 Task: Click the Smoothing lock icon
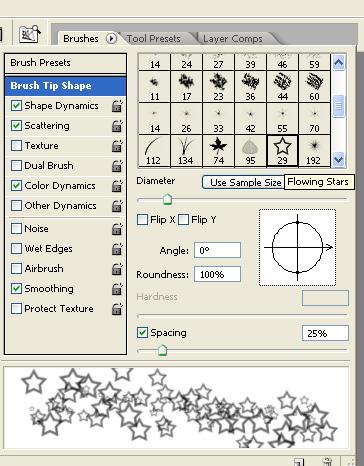(117, 289)
